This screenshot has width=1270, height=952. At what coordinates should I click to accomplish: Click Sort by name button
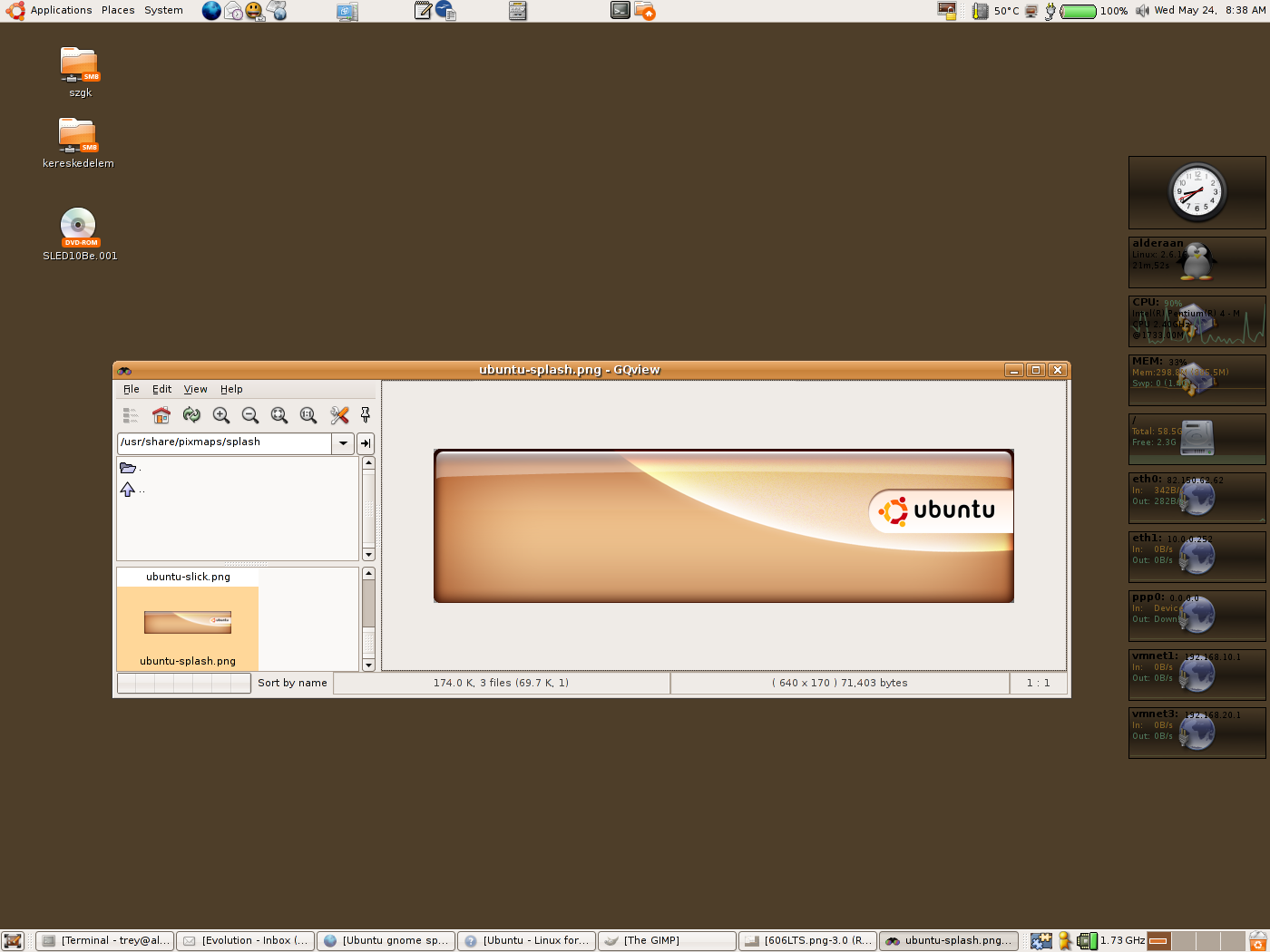pyautogui.click(x=292, y=683)
